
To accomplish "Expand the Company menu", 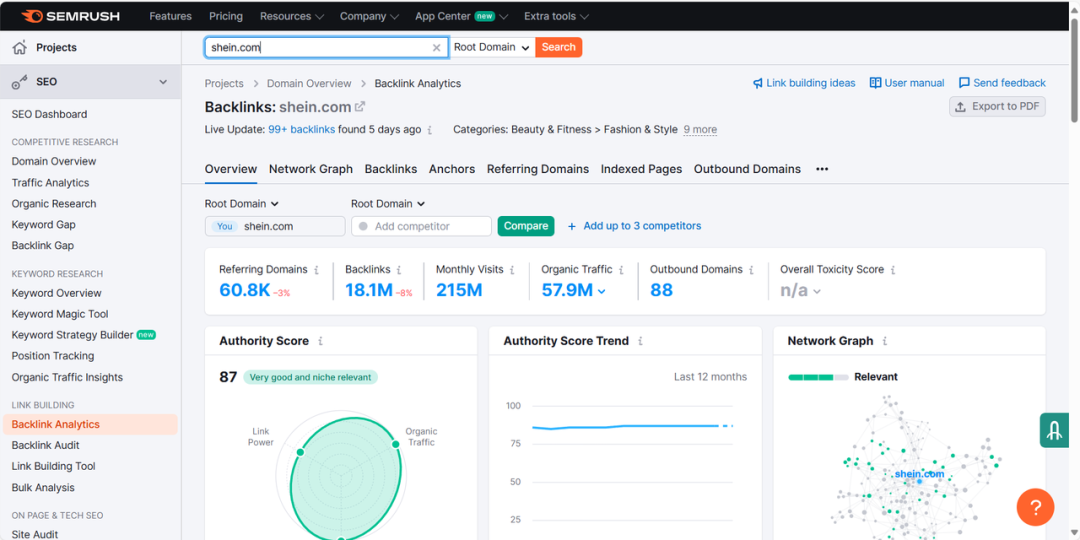I will 369,16.
